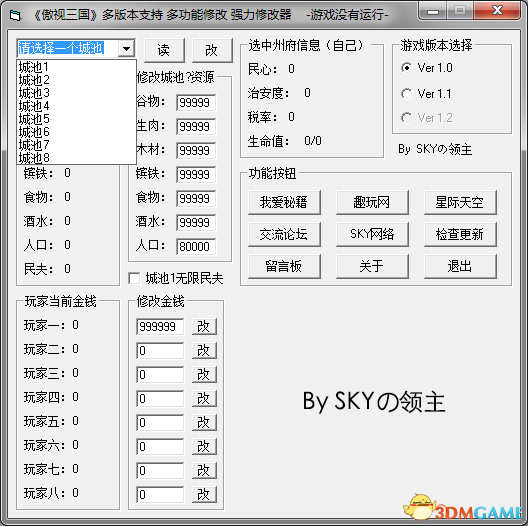Close the trainer window
This screenshot has height=526, width=528.
coord(497,11)
